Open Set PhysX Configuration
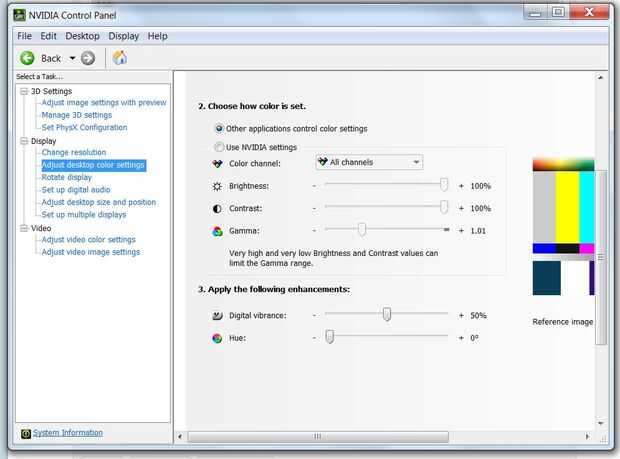Viewport: 620px width, 459px height. pos(84,127)
